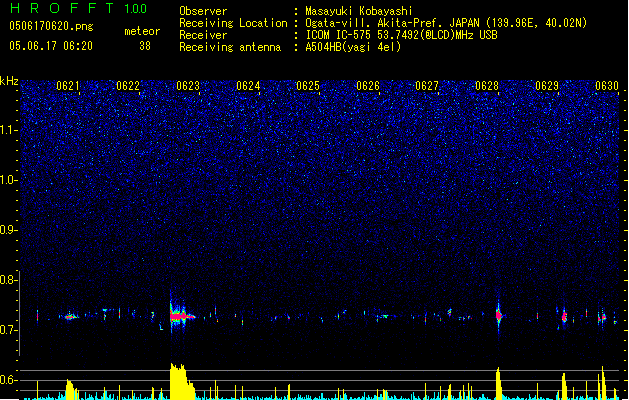The image size is (629, 400).
Task: Select the Ogata-vill. Akita-Pref. JAPAN location text
Action: click(446, 23)
